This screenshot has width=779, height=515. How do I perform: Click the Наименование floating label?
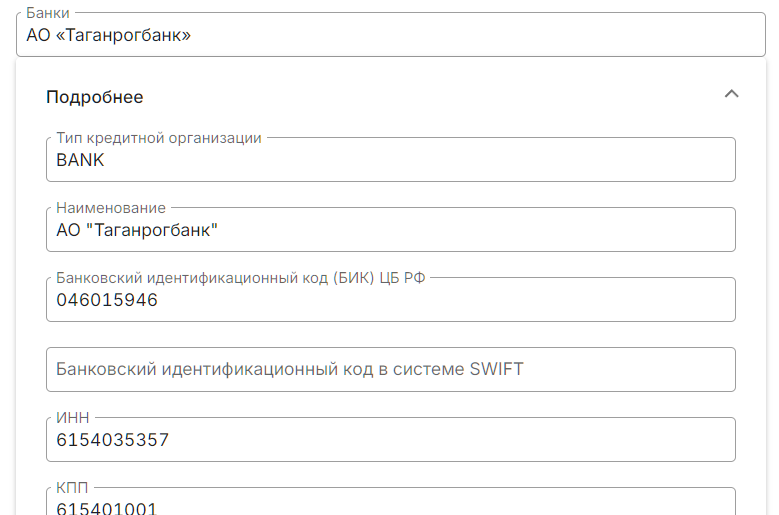(x=111, y=208)
